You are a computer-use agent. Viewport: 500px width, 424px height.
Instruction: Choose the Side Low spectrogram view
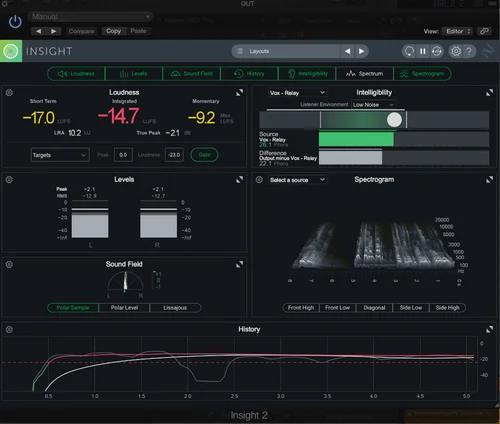411,308
